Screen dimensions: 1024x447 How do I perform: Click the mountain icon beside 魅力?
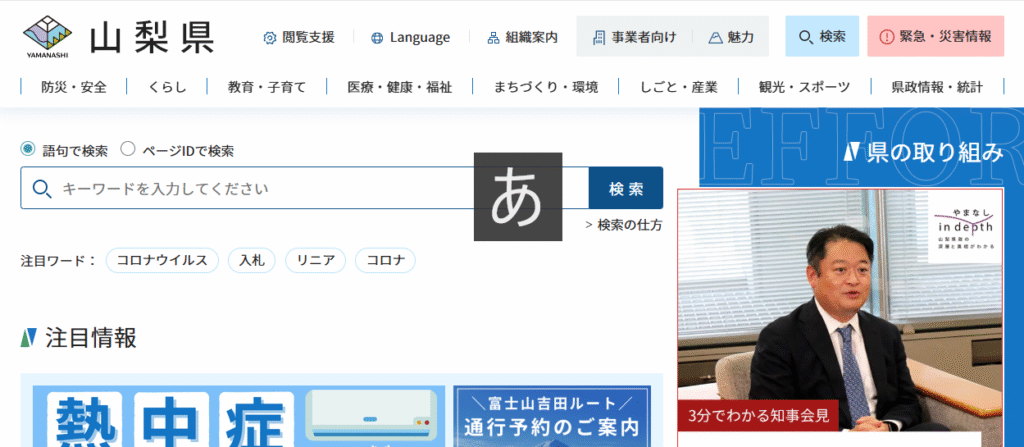tap(715, 38)
